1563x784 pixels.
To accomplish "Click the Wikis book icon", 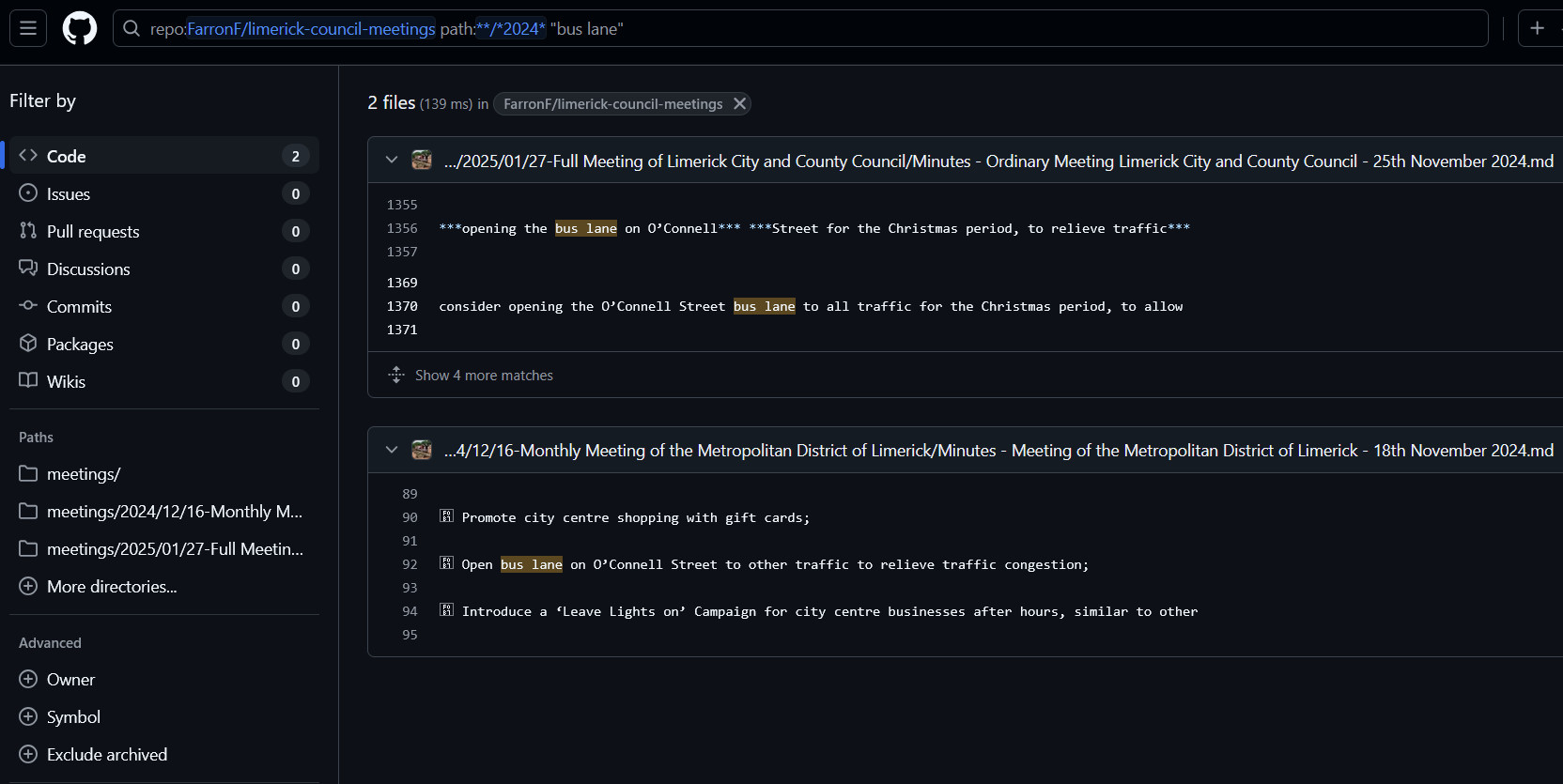I will [28, 380].
